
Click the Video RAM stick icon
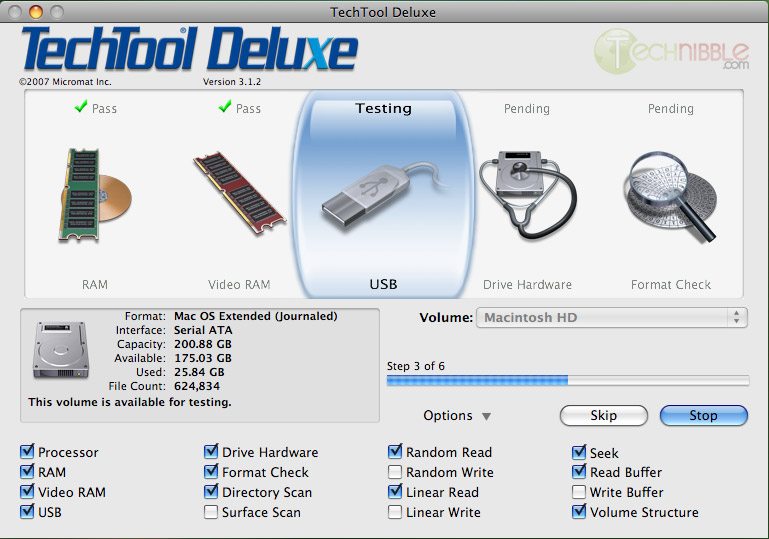(239, 193)
